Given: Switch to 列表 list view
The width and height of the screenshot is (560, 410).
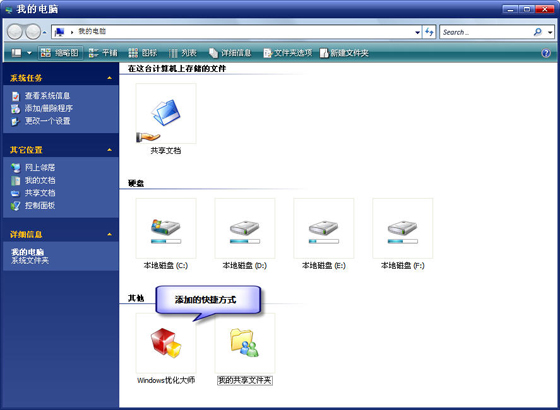Looking at the screenshot, I should pyautogui.click(x=182, y=53).
